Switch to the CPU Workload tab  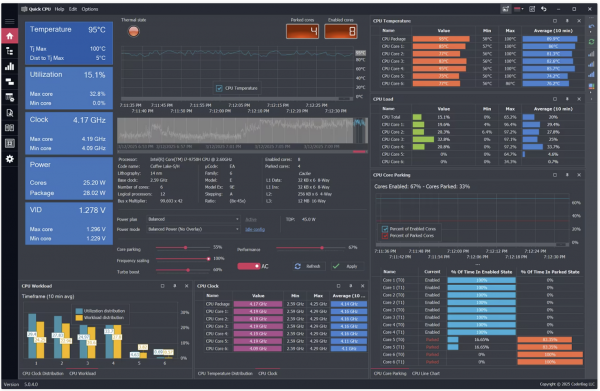[x=83, y=373]
